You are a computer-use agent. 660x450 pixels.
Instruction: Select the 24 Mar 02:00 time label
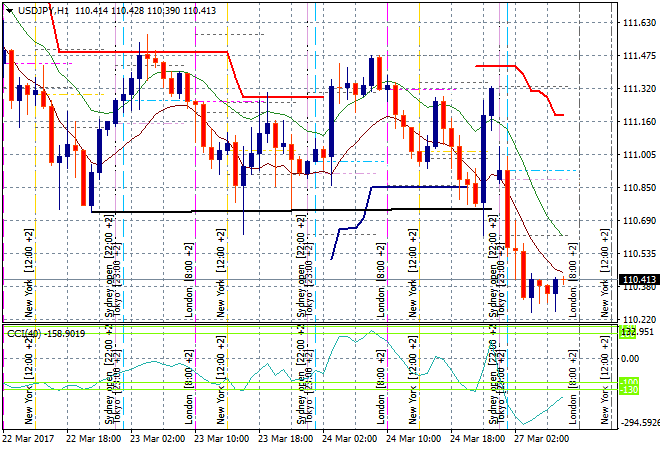(350, 438)
